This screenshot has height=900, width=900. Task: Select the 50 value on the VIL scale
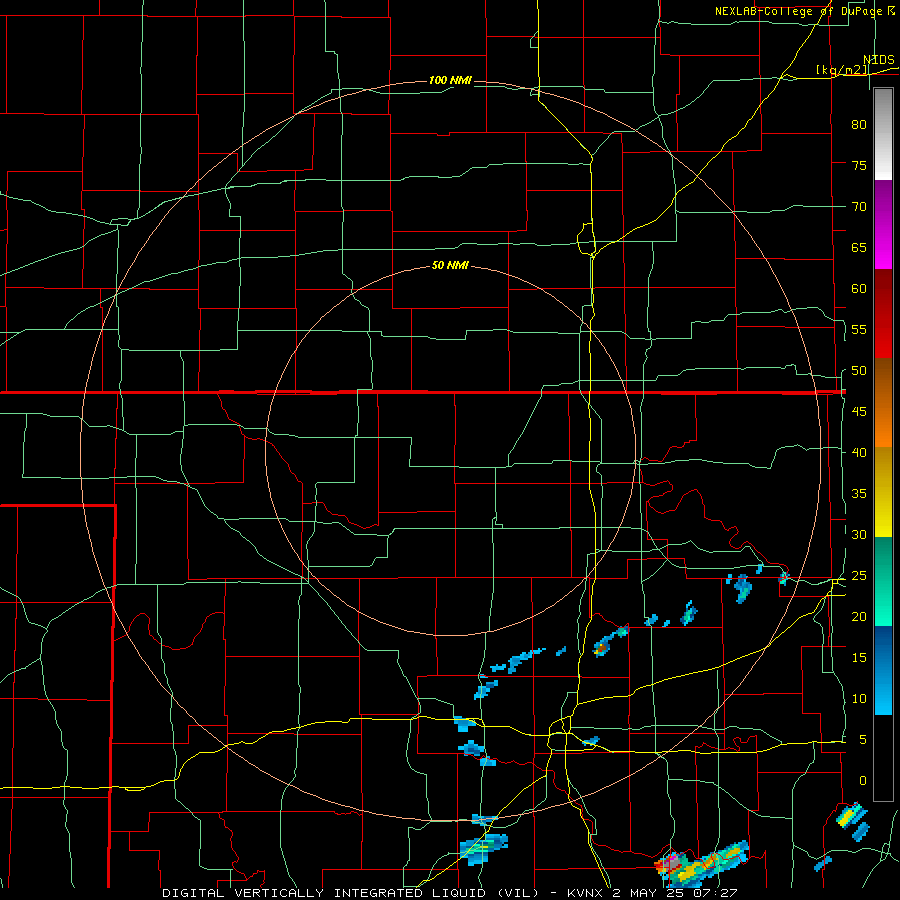(859, 371)
